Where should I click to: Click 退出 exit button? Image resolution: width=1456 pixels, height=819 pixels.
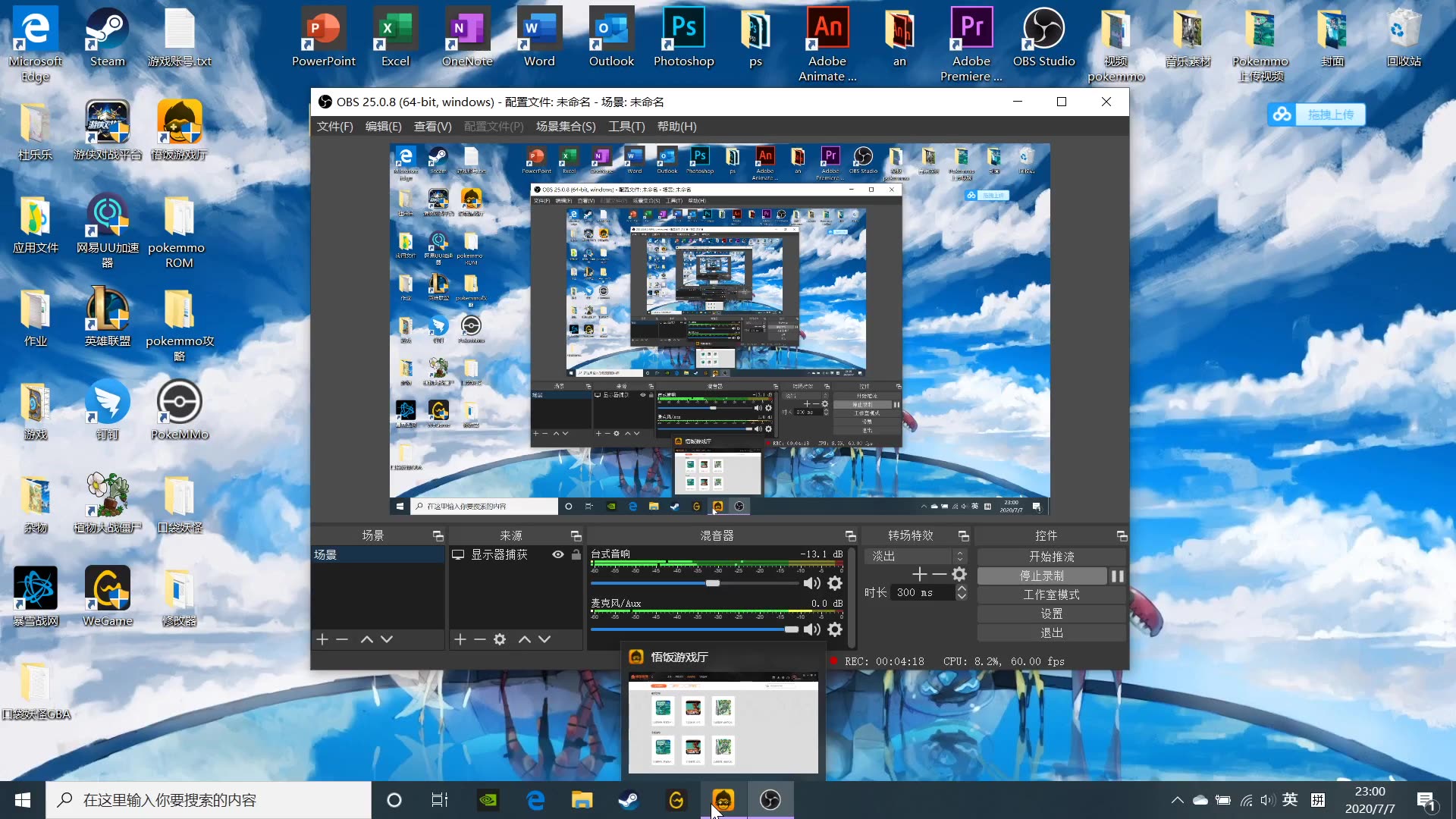1051,632
